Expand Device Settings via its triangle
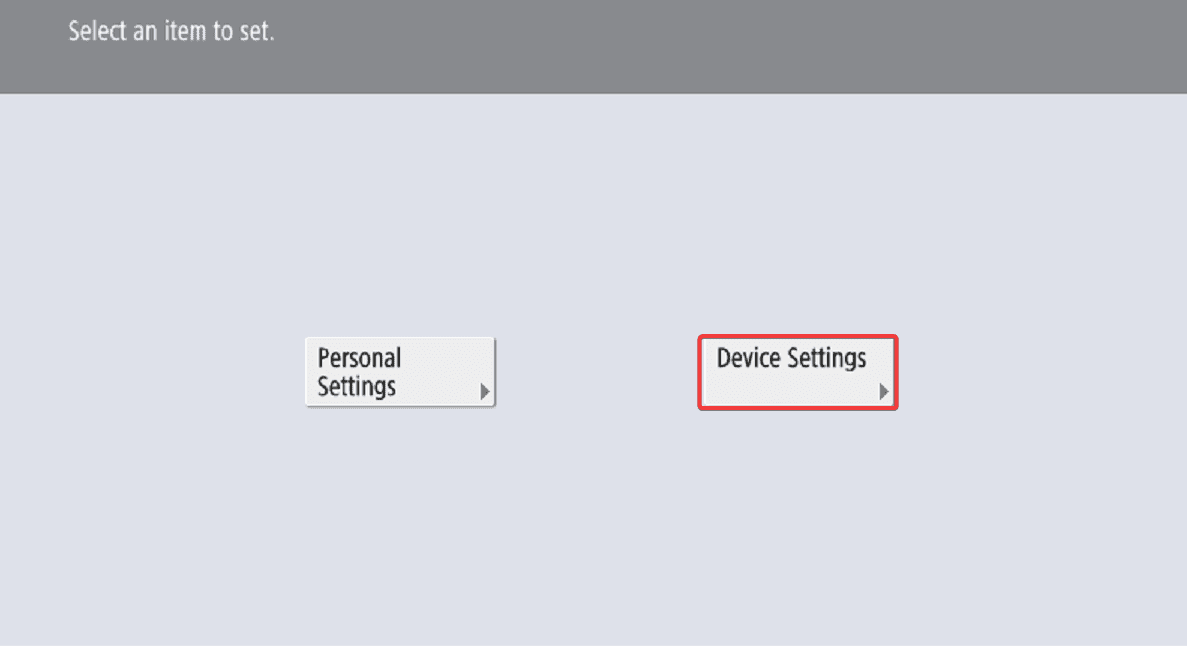The image size is (1187, 646). coord(883,392)
